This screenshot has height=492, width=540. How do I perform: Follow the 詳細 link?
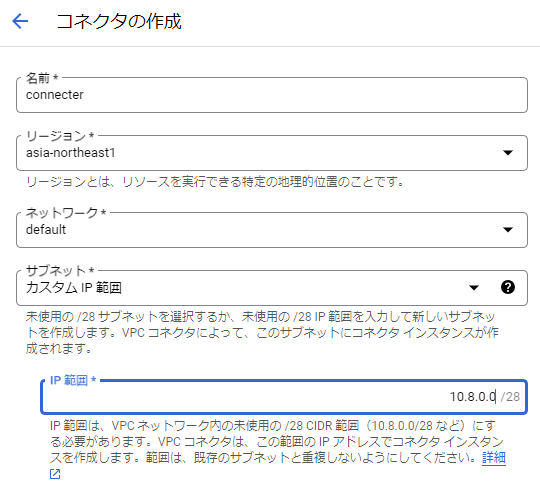(x=494, y=458)
